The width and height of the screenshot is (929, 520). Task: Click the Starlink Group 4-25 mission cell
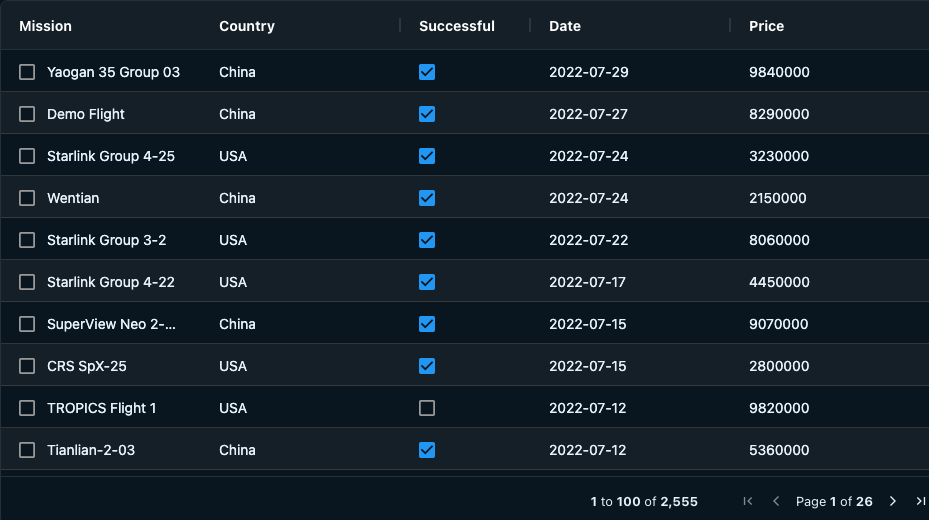coord(111,156)
